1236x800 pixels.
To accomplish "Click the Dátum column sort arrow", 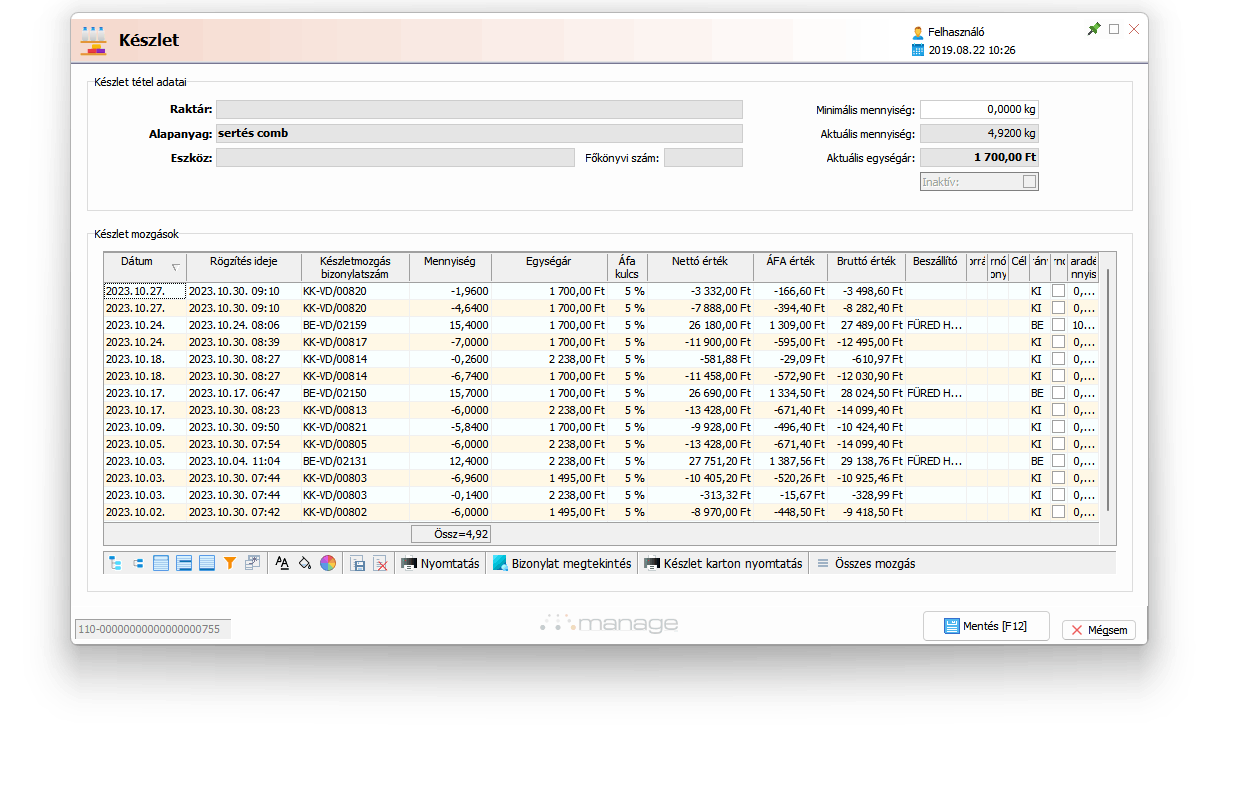I will click(x=176, y=267).
